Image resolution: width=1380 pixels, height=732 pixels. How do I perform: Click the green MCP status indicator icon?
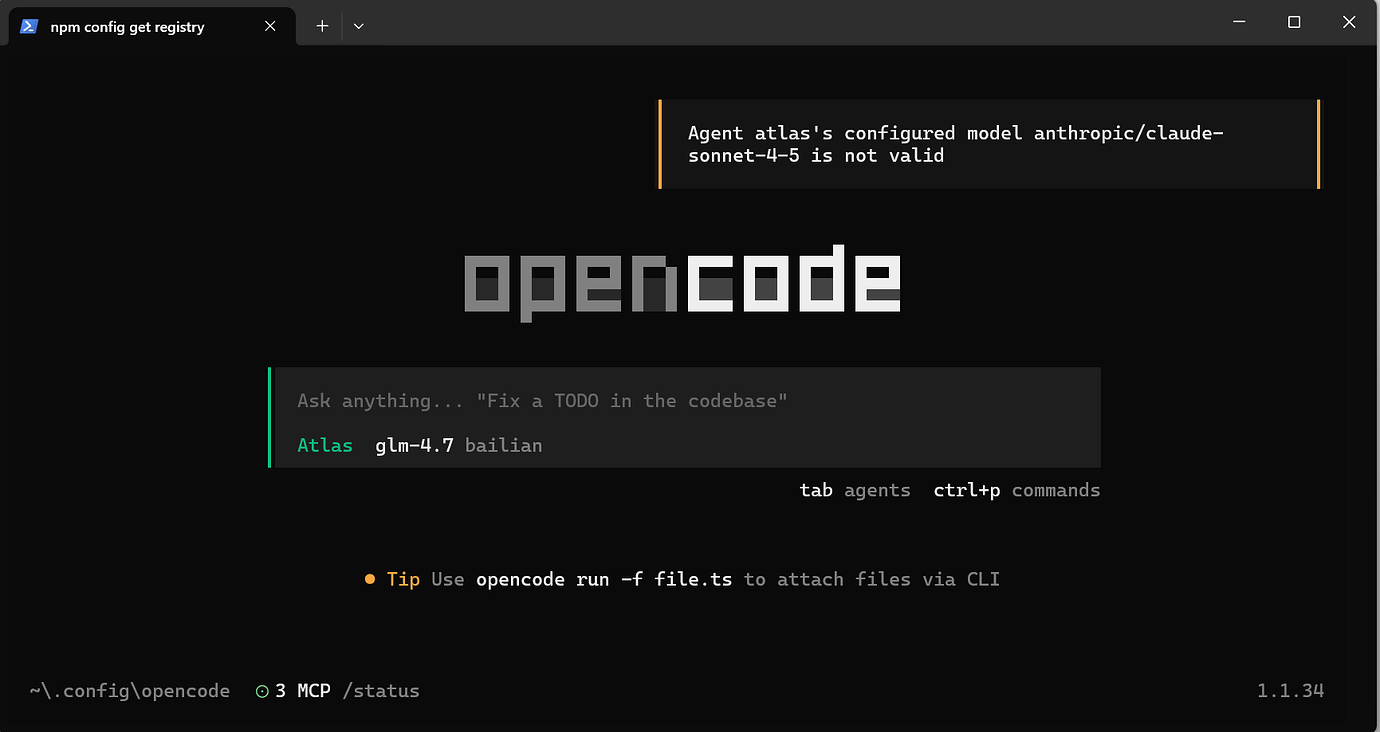click(x=262, y=691)
